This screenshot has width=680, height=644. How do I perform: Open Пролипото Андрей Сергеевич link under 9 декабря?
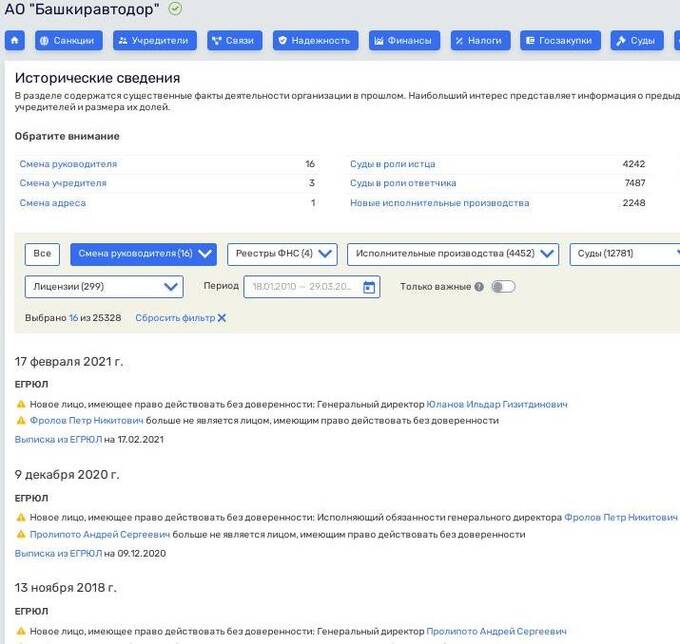(x=100, y=534)
